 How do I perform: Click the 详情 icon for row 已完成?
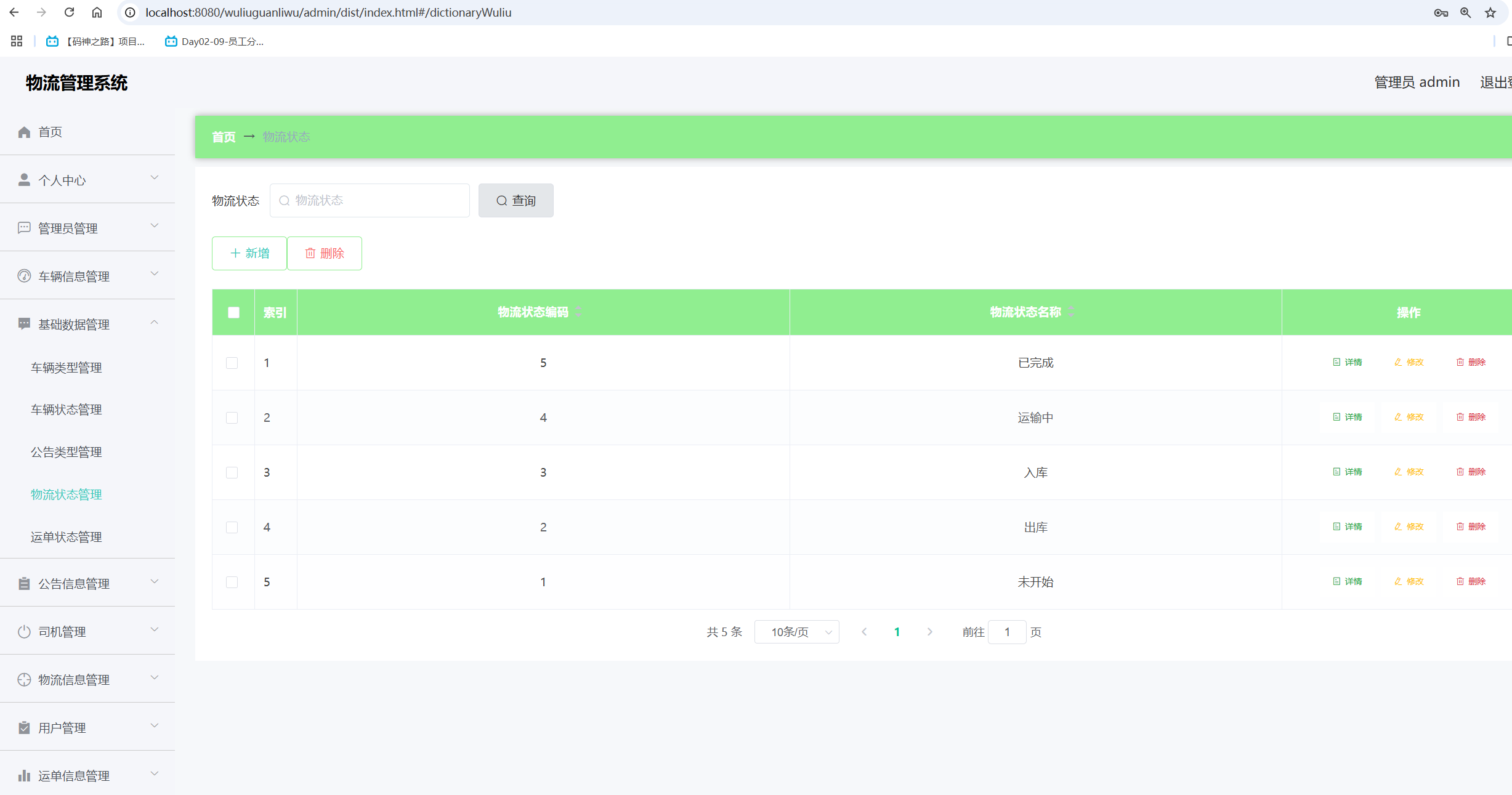1336,362
